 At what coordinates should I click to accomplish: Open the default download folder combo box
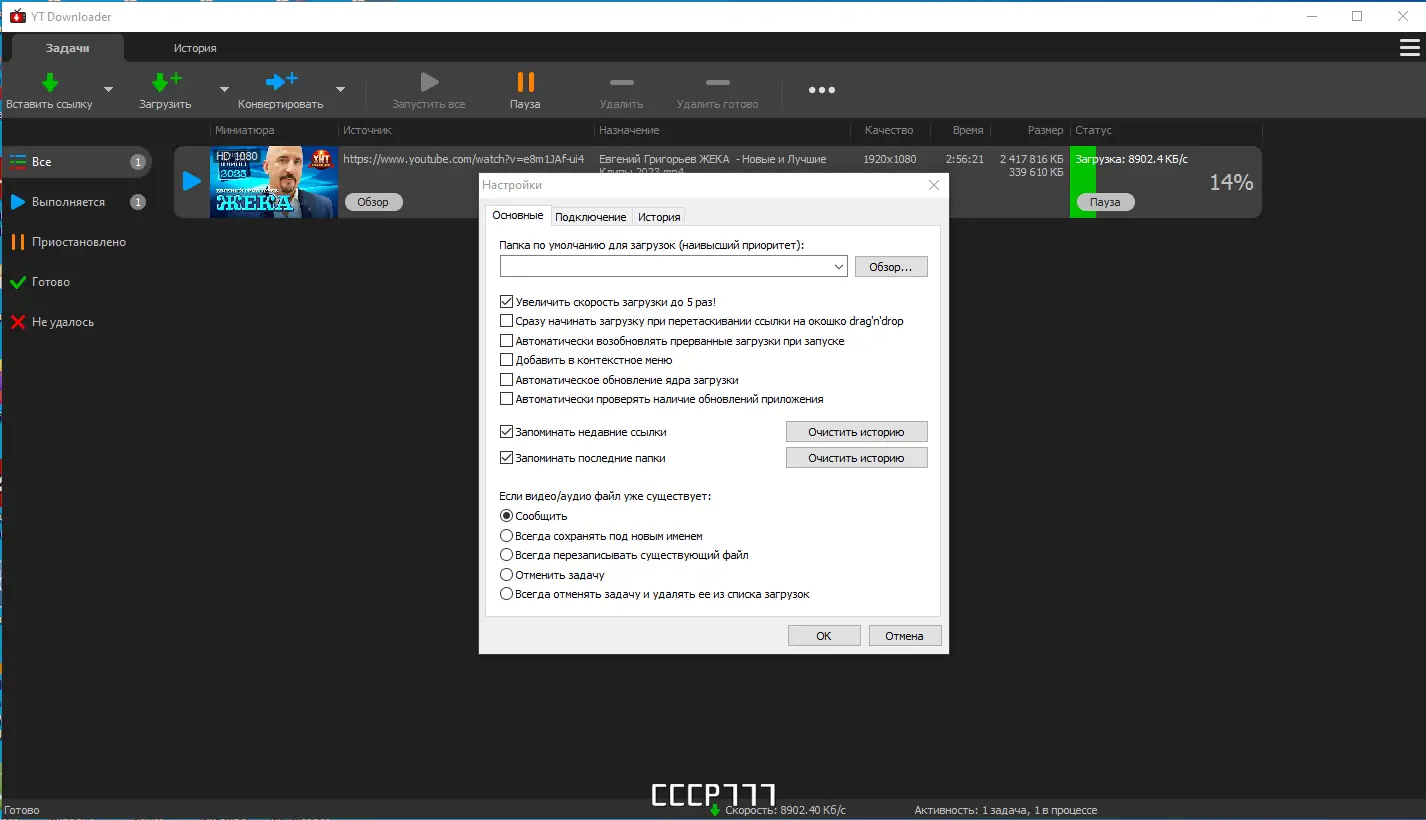[x=674, y=267]
